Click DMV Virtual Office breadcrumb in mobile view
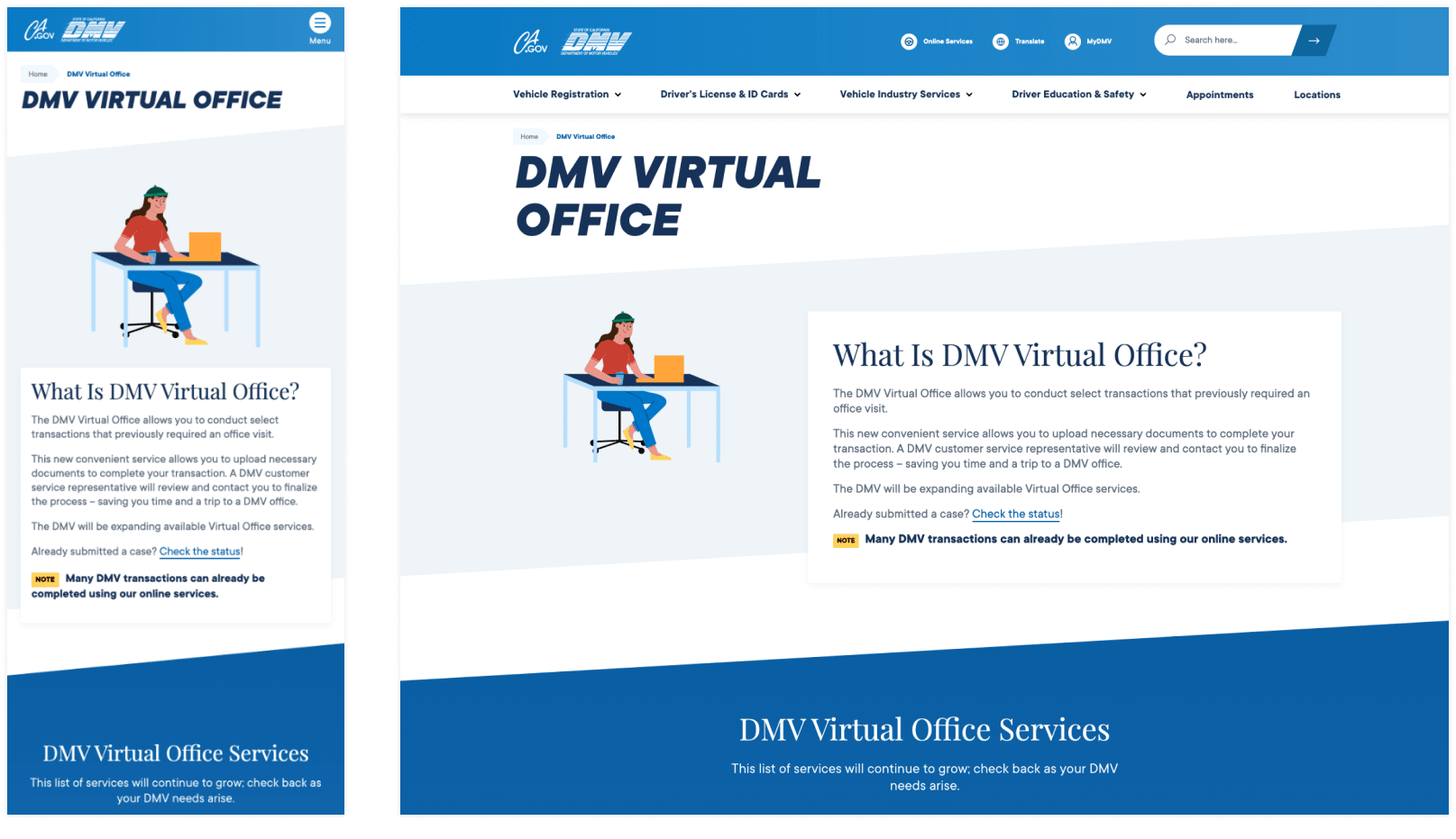Screen dimensions: 1456x839 click(x=98, y=74)
